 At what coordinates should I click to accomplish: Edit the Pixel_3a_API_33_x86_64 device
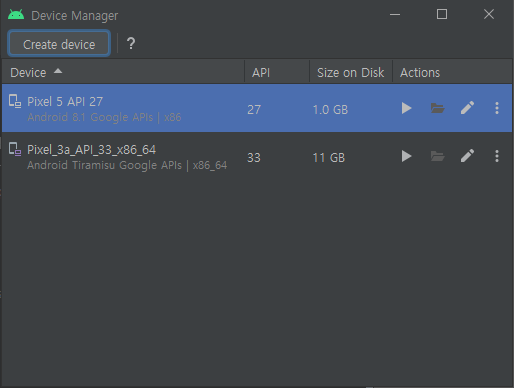[x=467, y=156]
